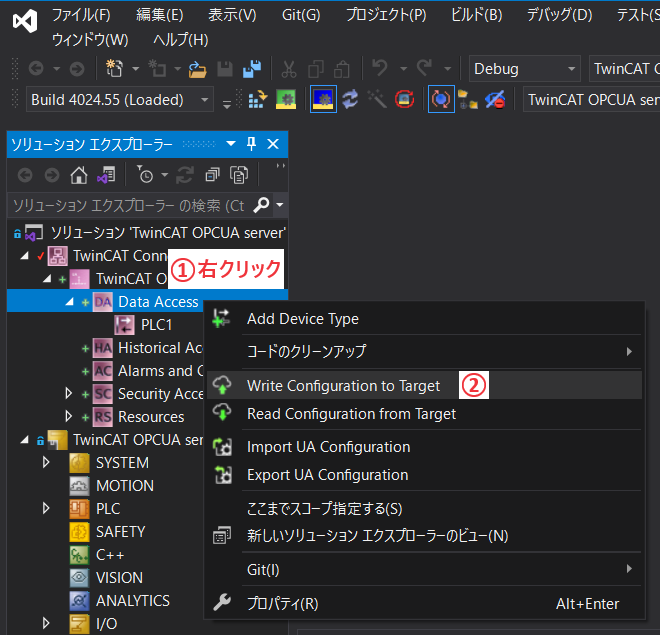Click the navigate backward toolbar icon
Image resolution: width=660 pixels, height=635 pixels.
pos(36,69)
